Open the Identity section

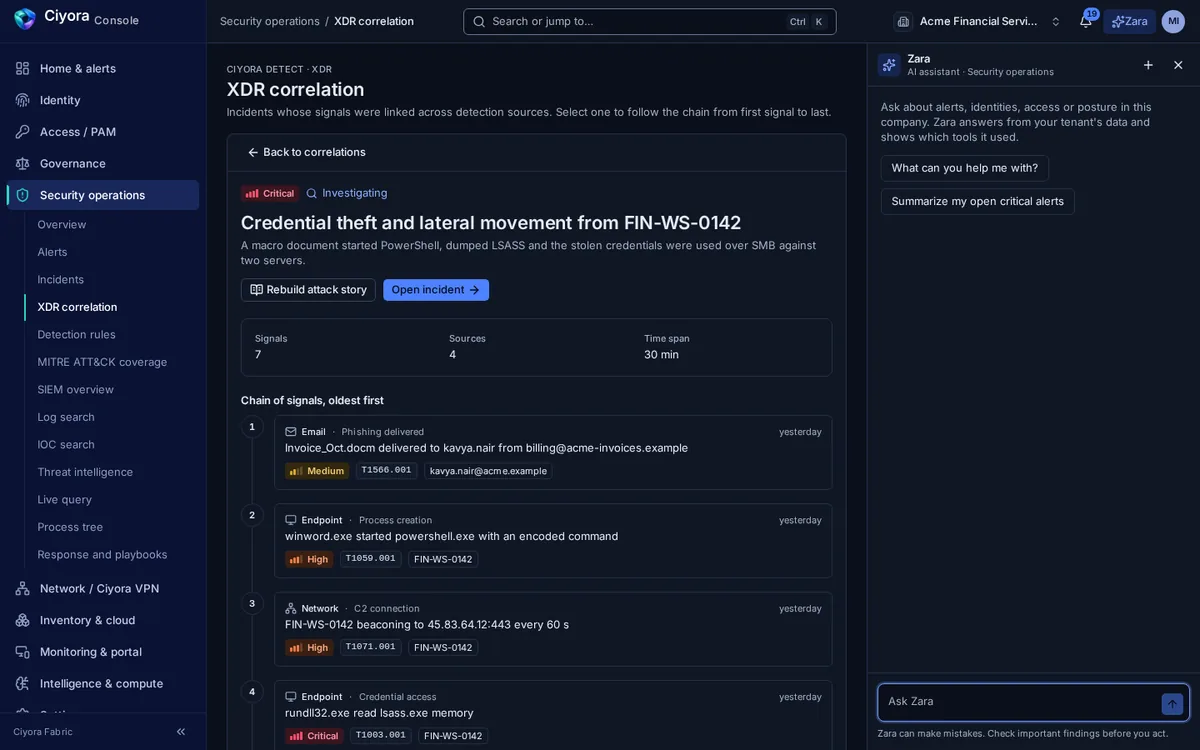103,100
